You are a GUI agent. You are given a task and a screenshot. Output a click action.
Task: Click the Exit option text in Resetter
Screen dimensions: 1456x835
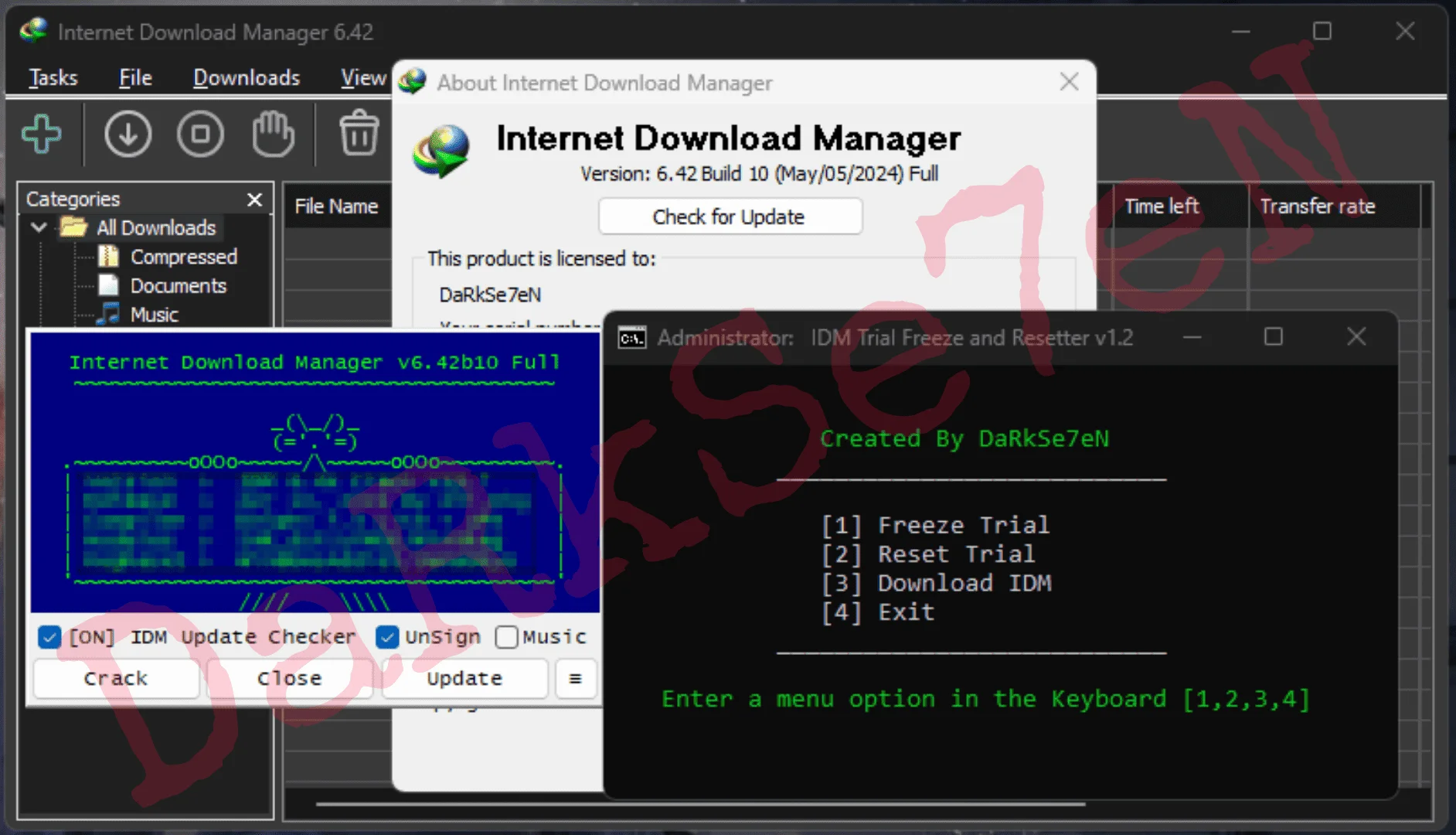(x=907, y=612)
